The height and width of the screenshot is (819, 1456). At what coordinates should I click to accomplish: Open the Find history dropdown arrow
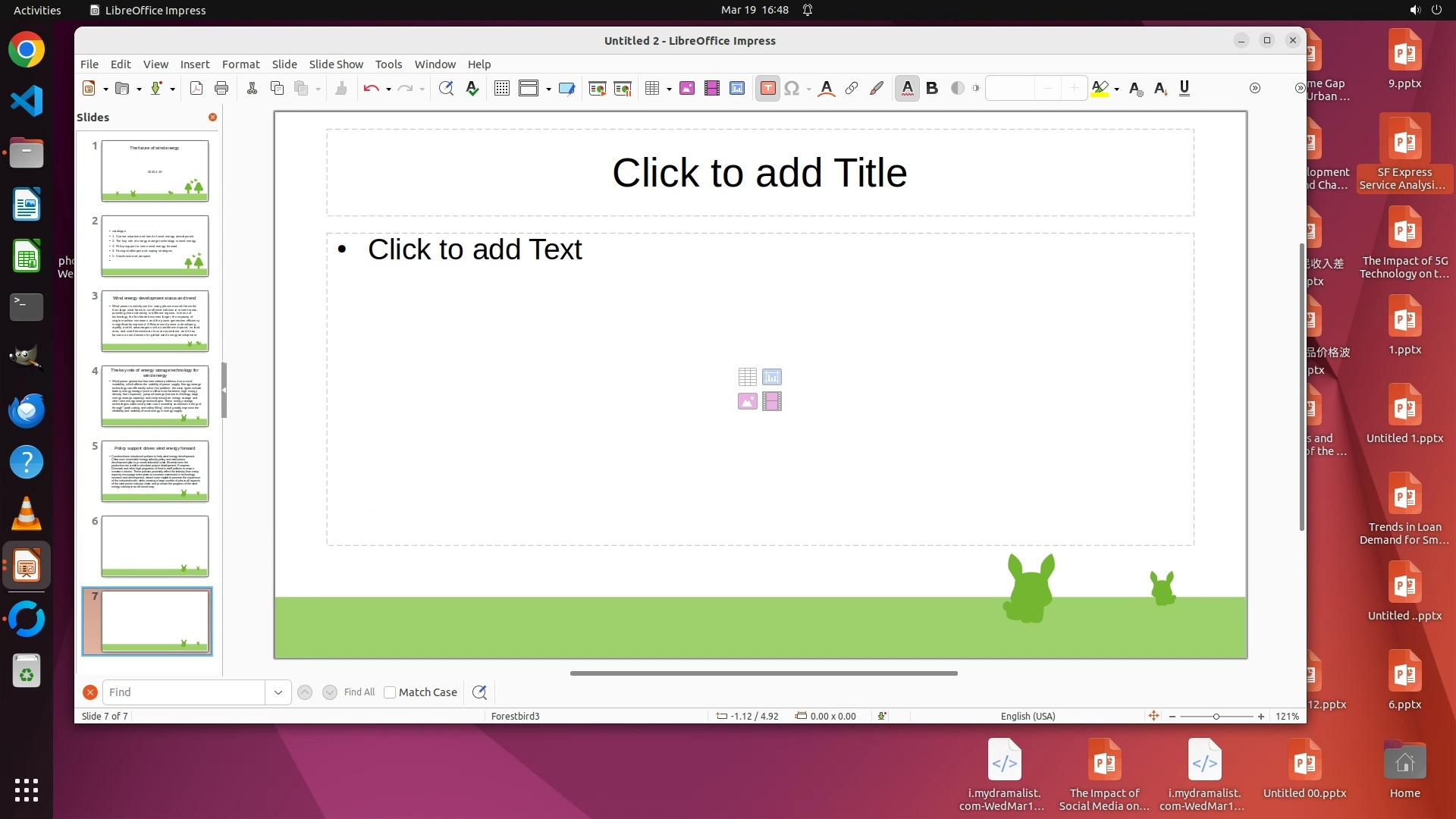click(278, 692)
